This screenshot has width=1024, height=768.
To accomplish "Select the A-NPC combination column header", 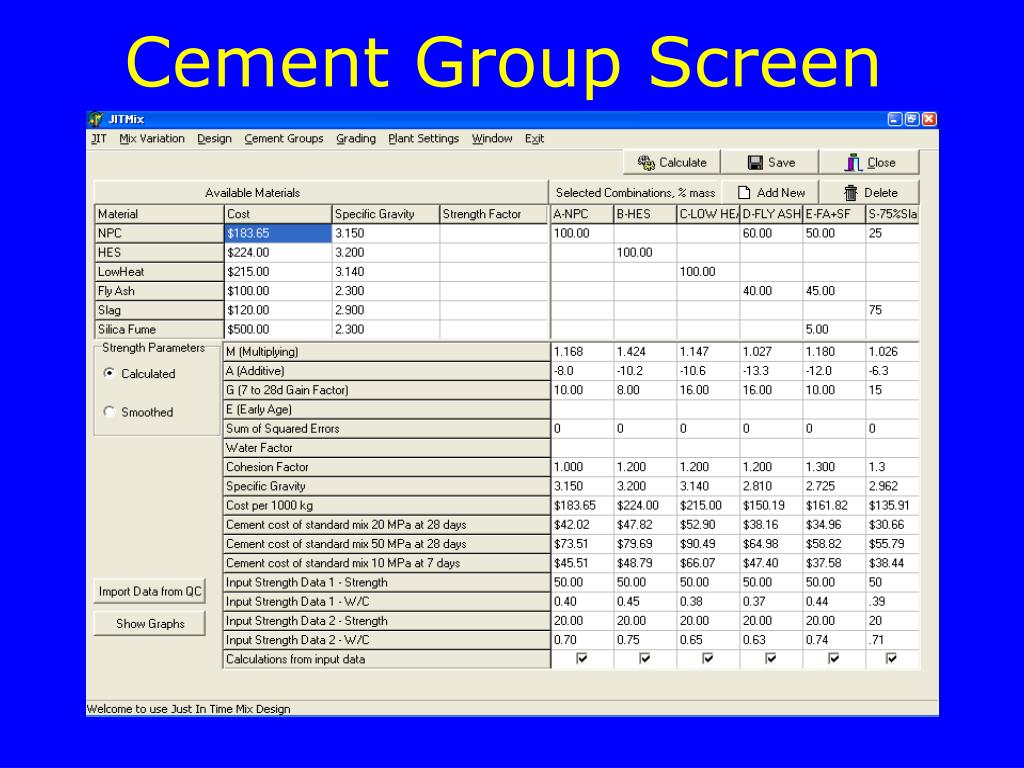I will pos(582,214).
